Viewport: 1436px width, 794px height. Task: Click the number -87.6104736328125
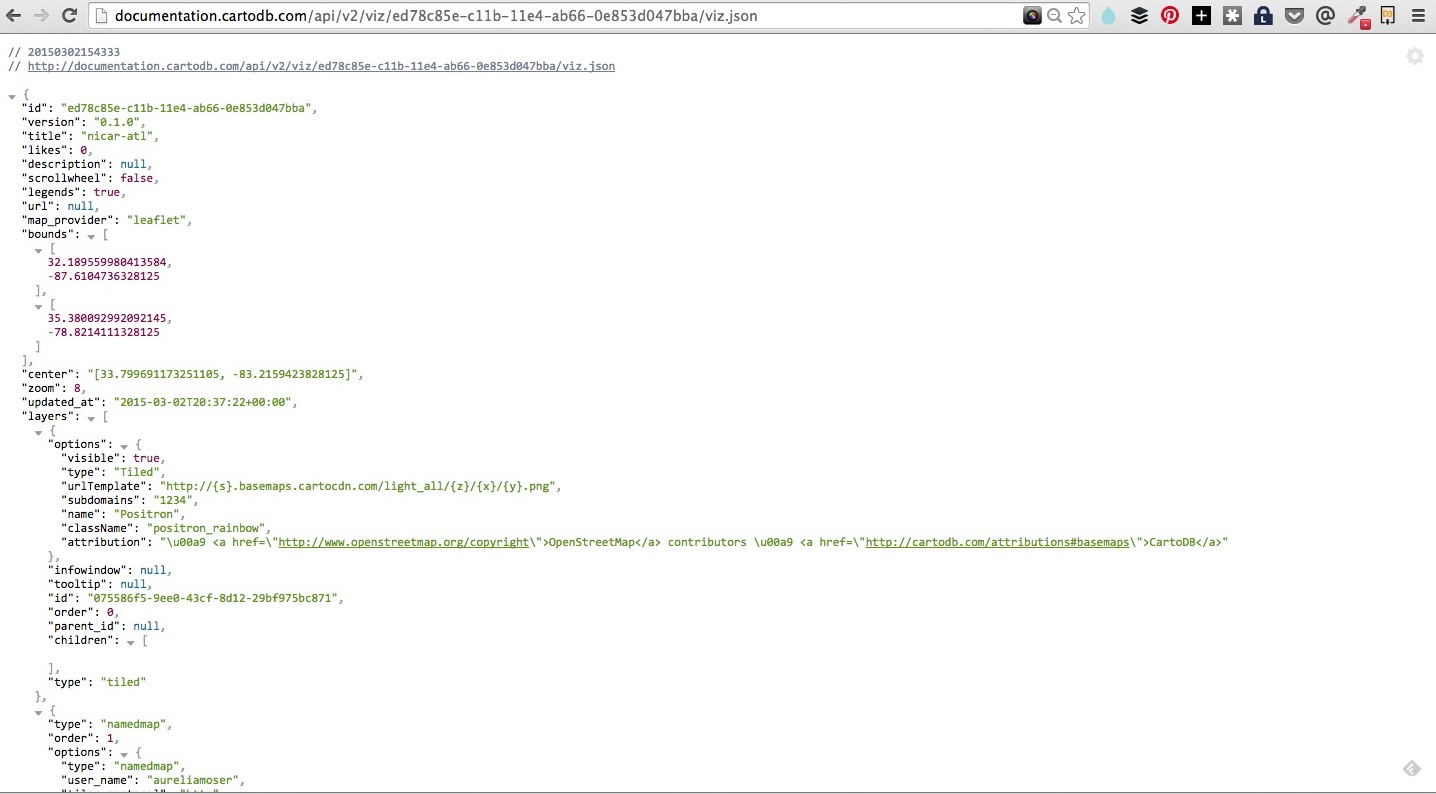coord(104,276)
